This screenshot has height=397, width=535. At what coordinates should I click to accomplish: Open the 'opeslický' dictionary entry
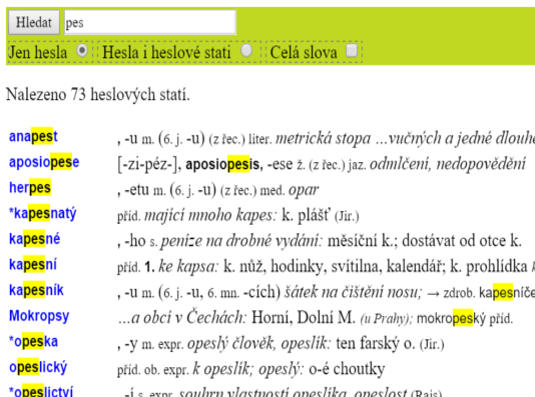pos(38,367)
